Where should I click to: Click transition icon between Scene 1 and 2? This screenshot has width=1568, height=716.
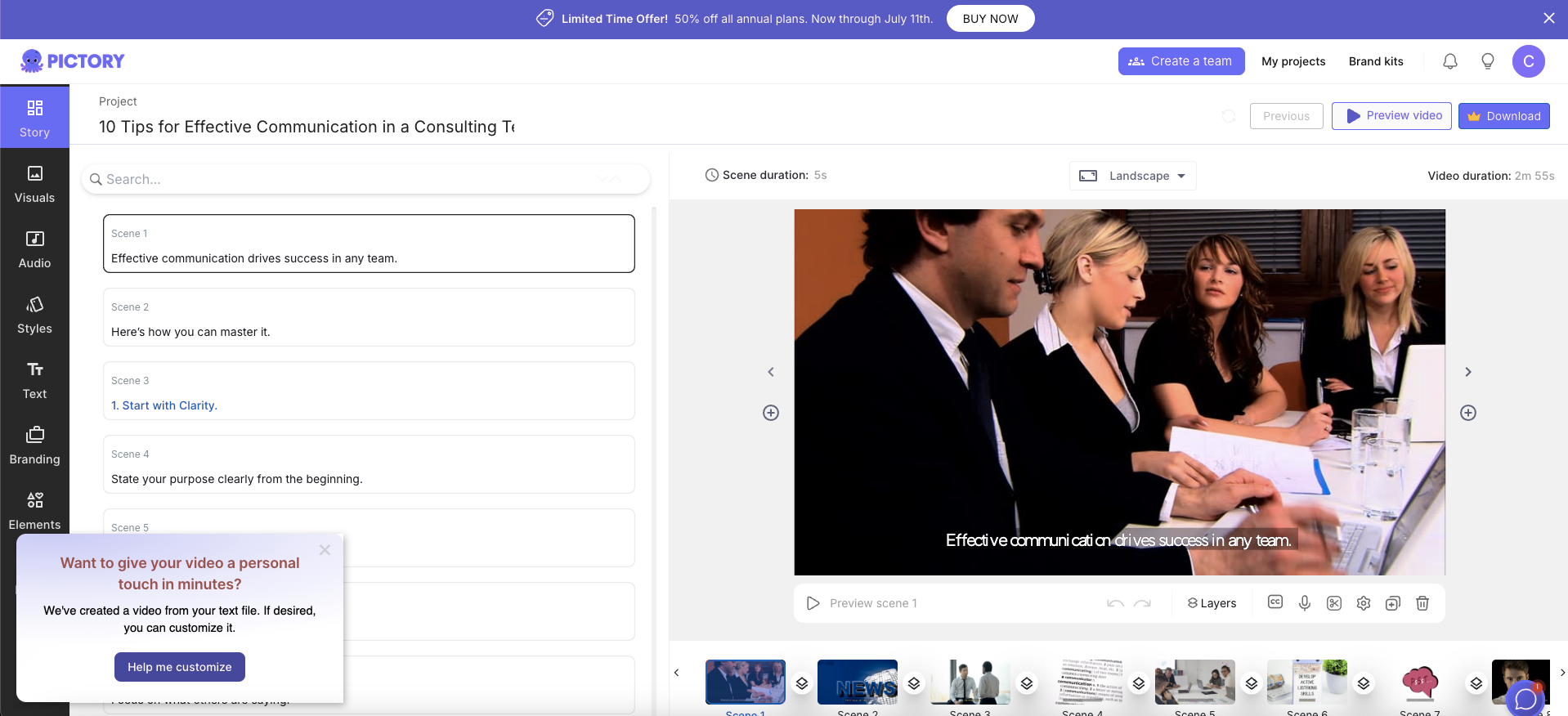point(802,683)
